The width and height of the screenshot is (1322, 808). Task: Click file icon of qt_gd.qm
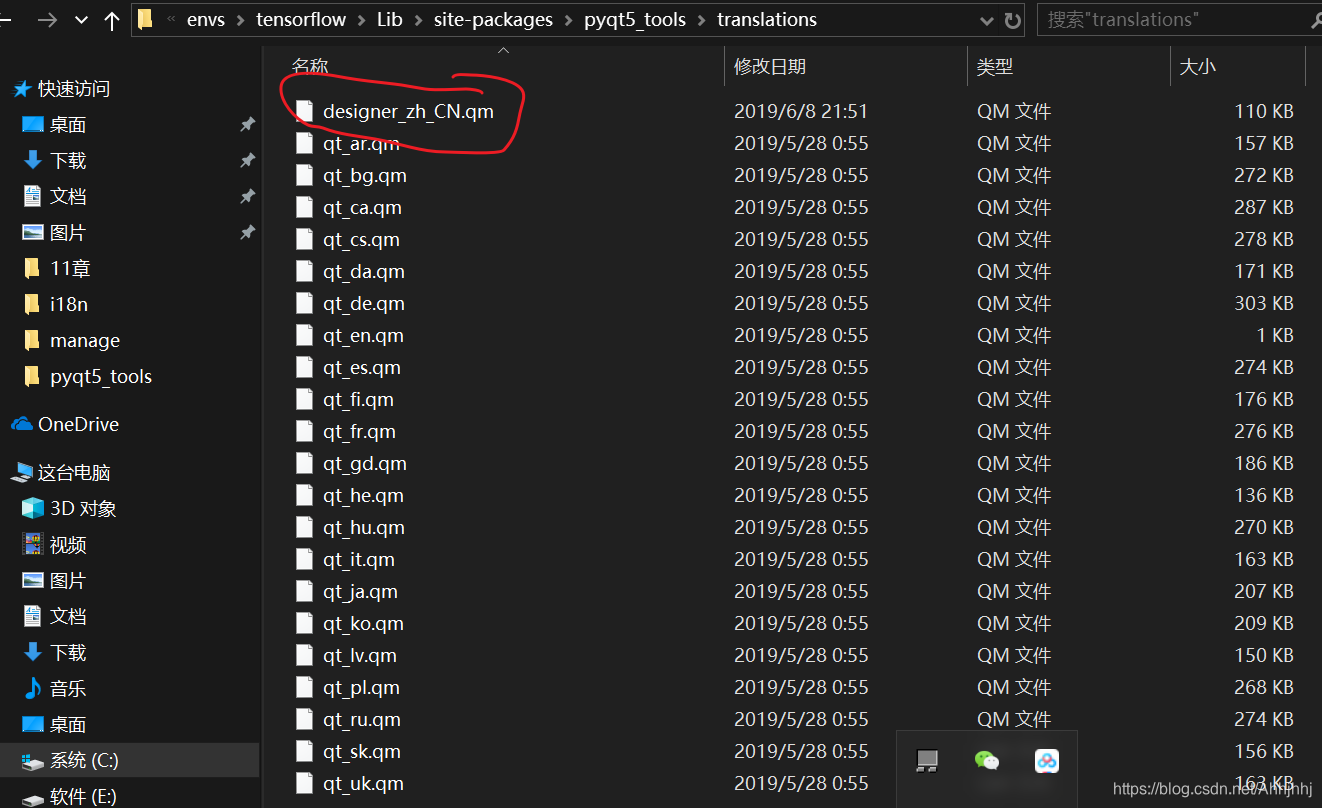[305, 463]
